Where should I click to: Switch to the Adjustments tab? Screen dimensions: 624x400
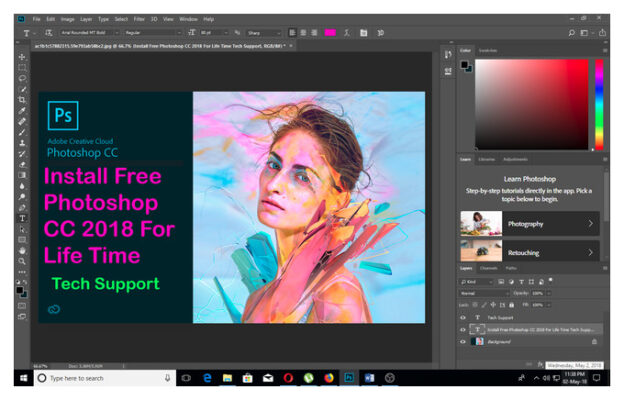click(515, 159)
